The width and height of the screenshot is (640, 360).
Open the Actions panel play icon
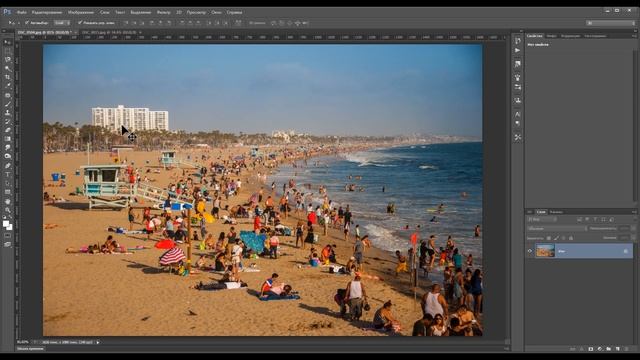tap(518, 50)
